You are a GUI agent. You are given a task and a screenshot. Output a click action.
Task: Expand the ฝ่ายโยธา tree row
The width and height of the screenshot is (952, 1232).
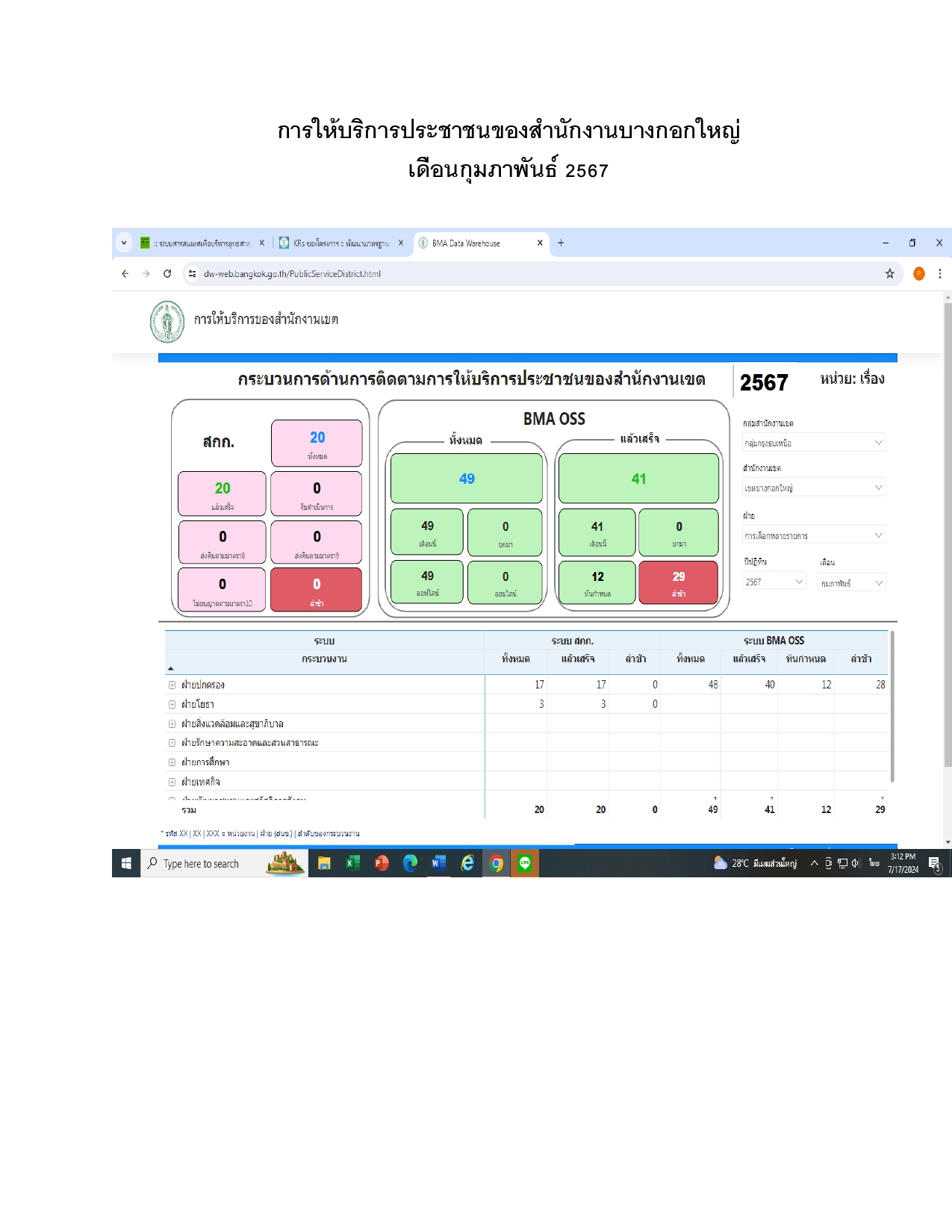[172, 704]
